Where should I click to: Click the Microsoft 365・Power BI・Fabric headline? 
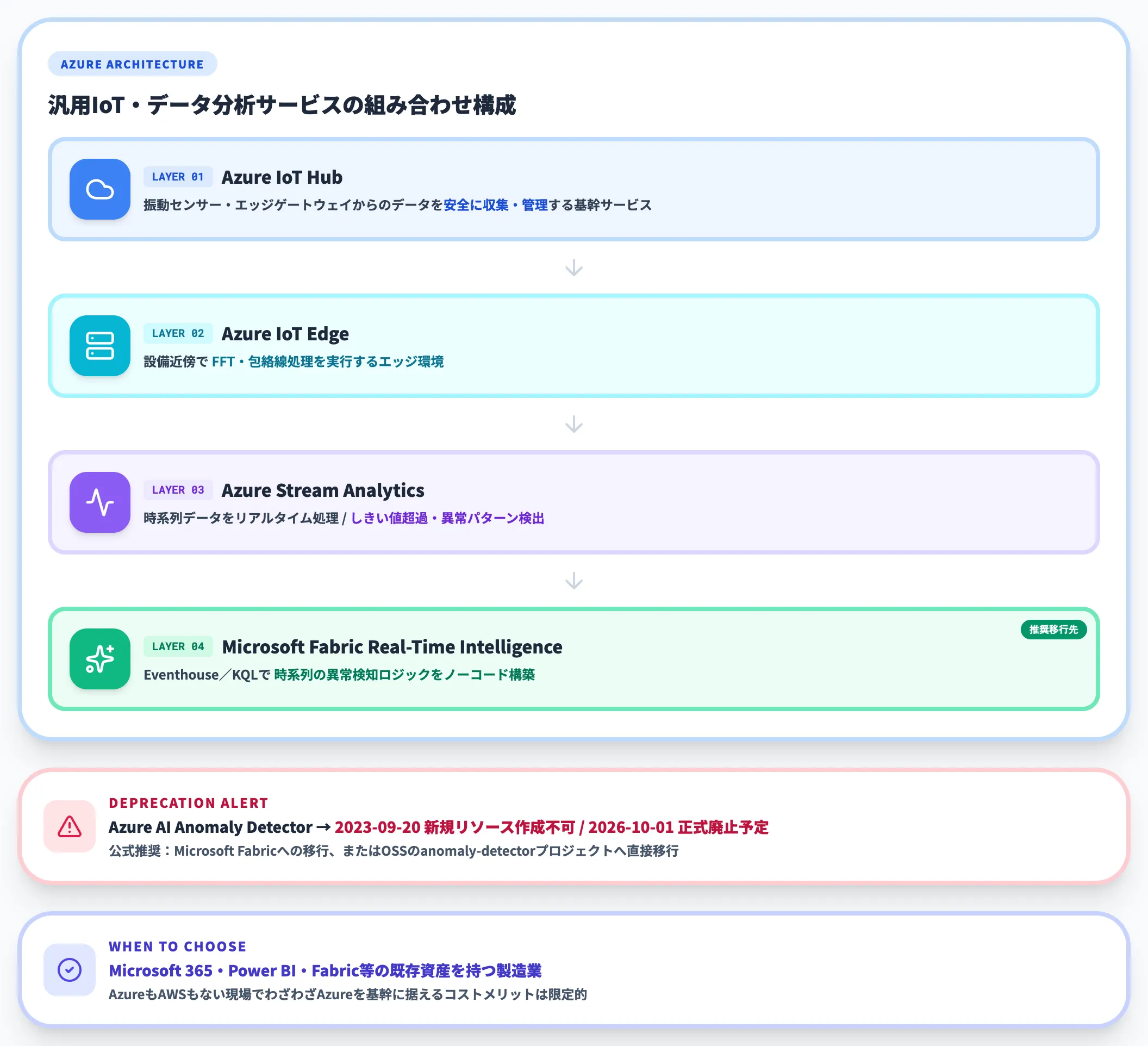[x=325, y=970]
